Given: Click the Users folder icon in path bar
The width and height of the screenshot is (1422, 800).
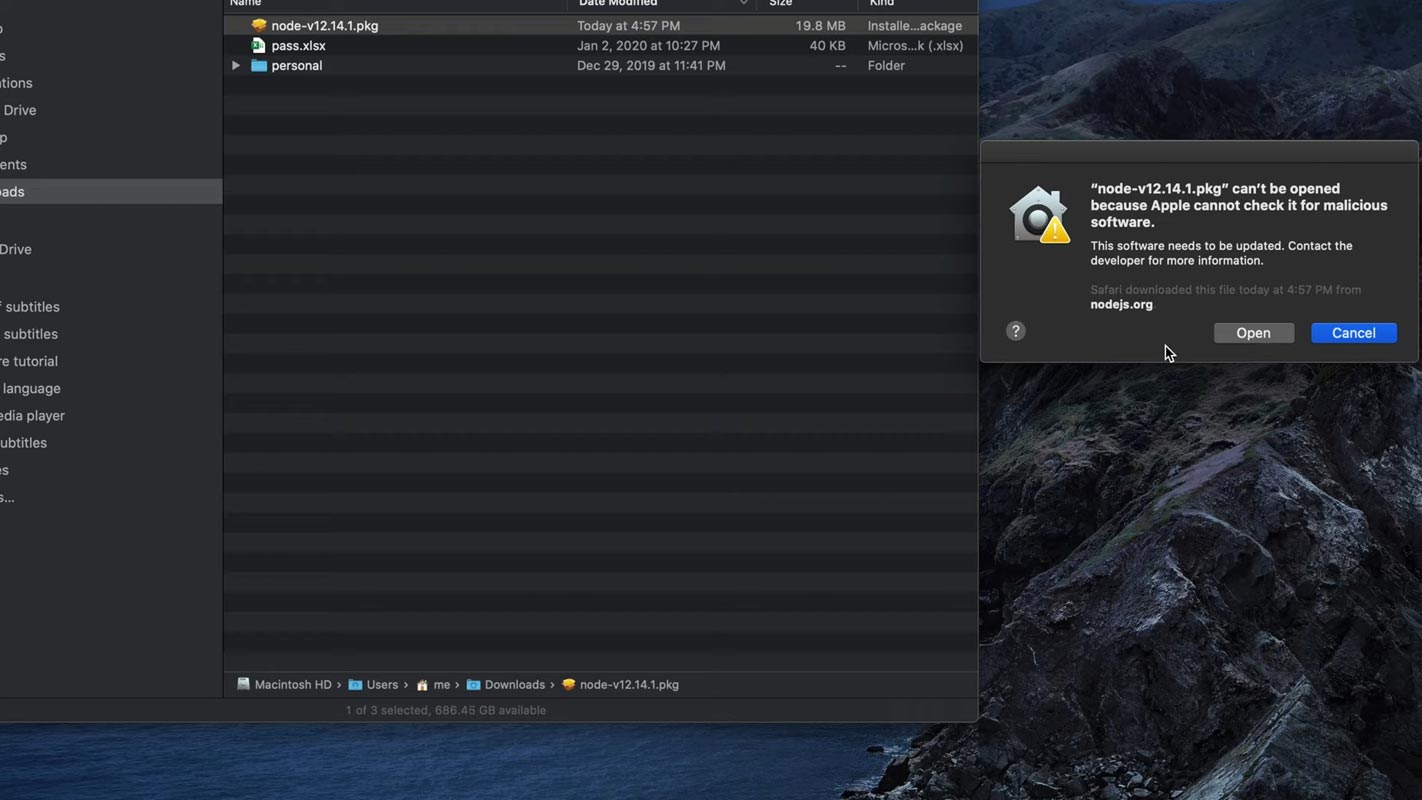Looking at the screenshot, I should point(355,684).
